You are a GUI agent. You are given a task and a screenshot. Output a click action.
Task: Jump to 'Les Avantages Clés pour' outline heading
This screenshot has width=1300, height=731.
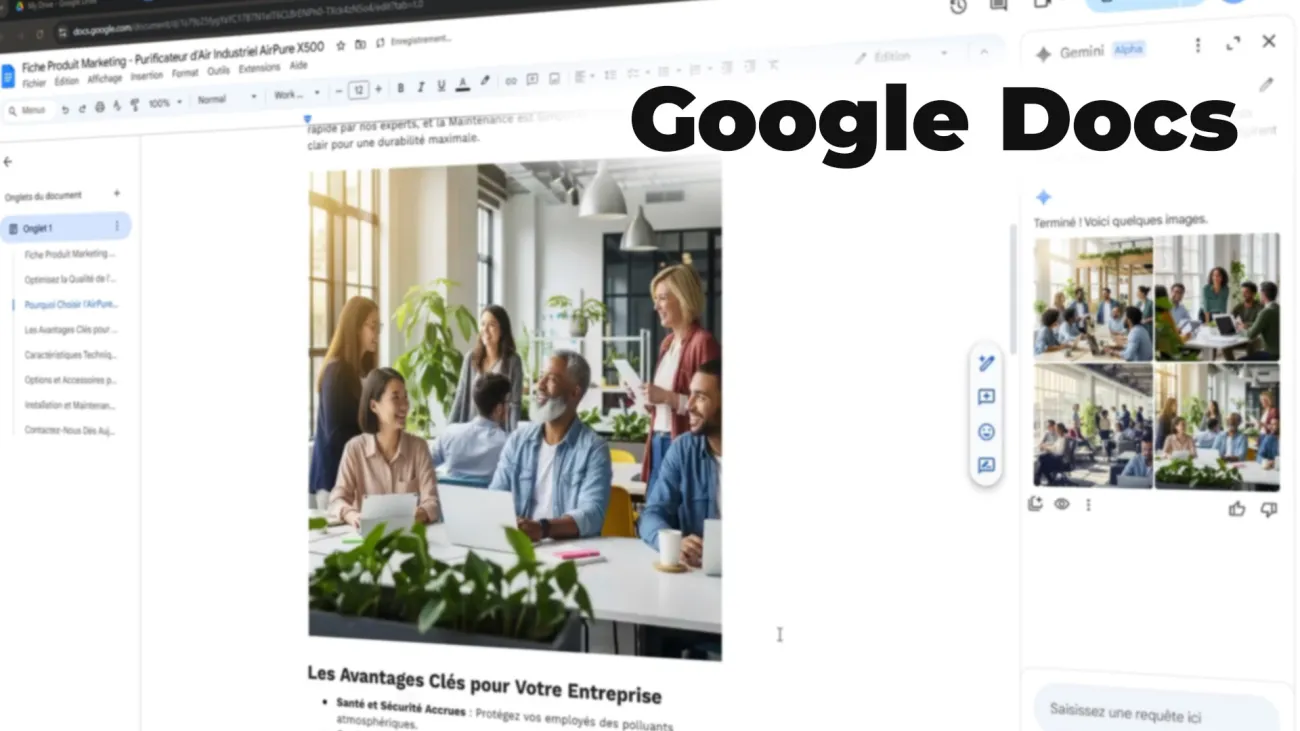coord(70,329)
